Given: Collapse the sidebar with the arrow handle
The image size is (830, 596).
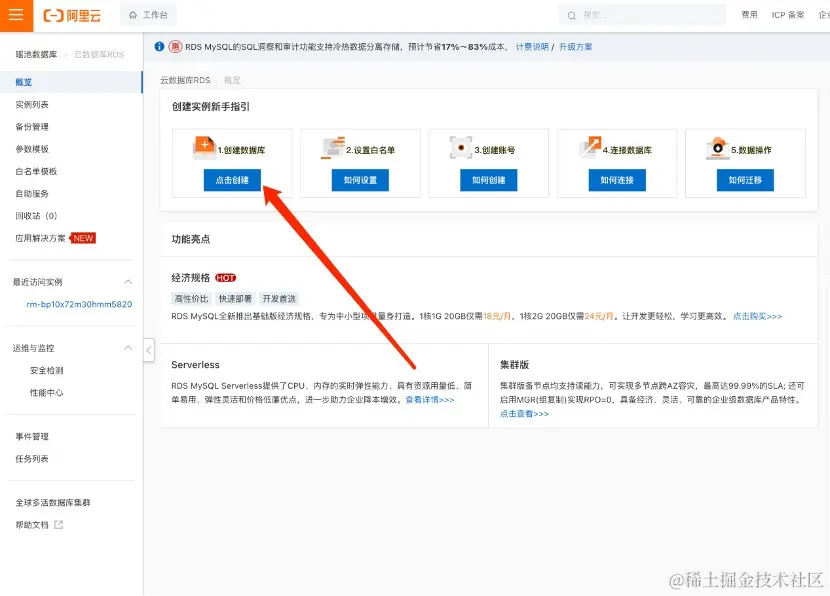Looking at the screenshot, I should point(149,350).
